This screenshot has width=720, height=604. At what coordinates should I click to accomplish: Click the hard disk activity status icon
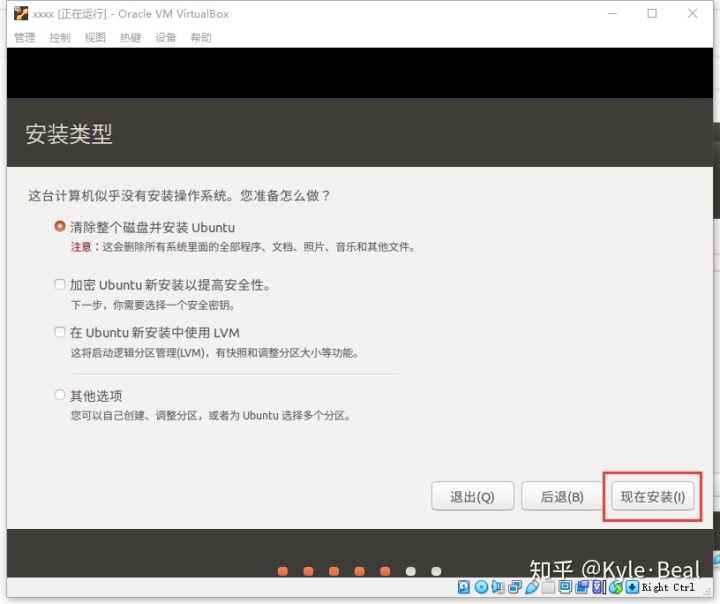point(464,587)
